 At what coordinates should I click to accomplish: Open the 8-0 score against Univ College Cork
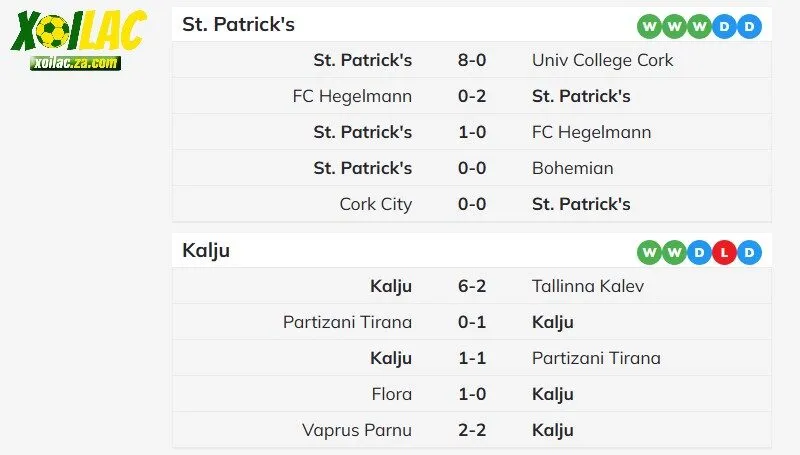(x=472, y=60)
